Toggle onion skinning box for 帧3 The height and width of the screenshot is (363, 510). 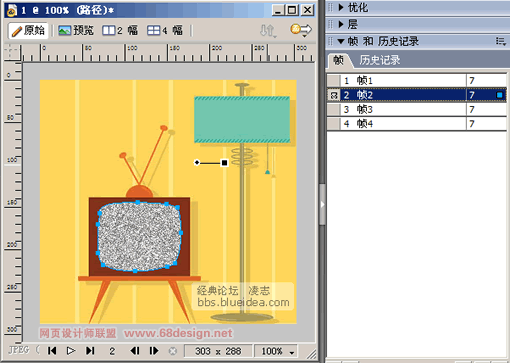333,109
